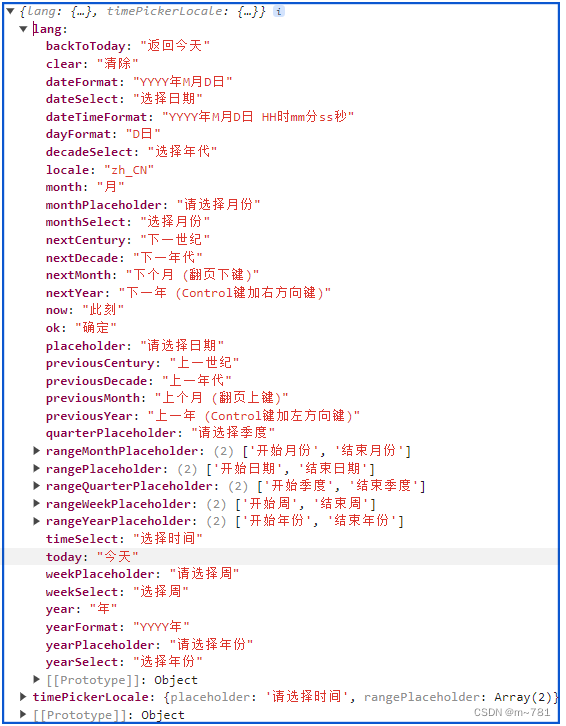Click the previousMonth property row
The height and width of the screenshot is (726, 566).
point(167,398)
